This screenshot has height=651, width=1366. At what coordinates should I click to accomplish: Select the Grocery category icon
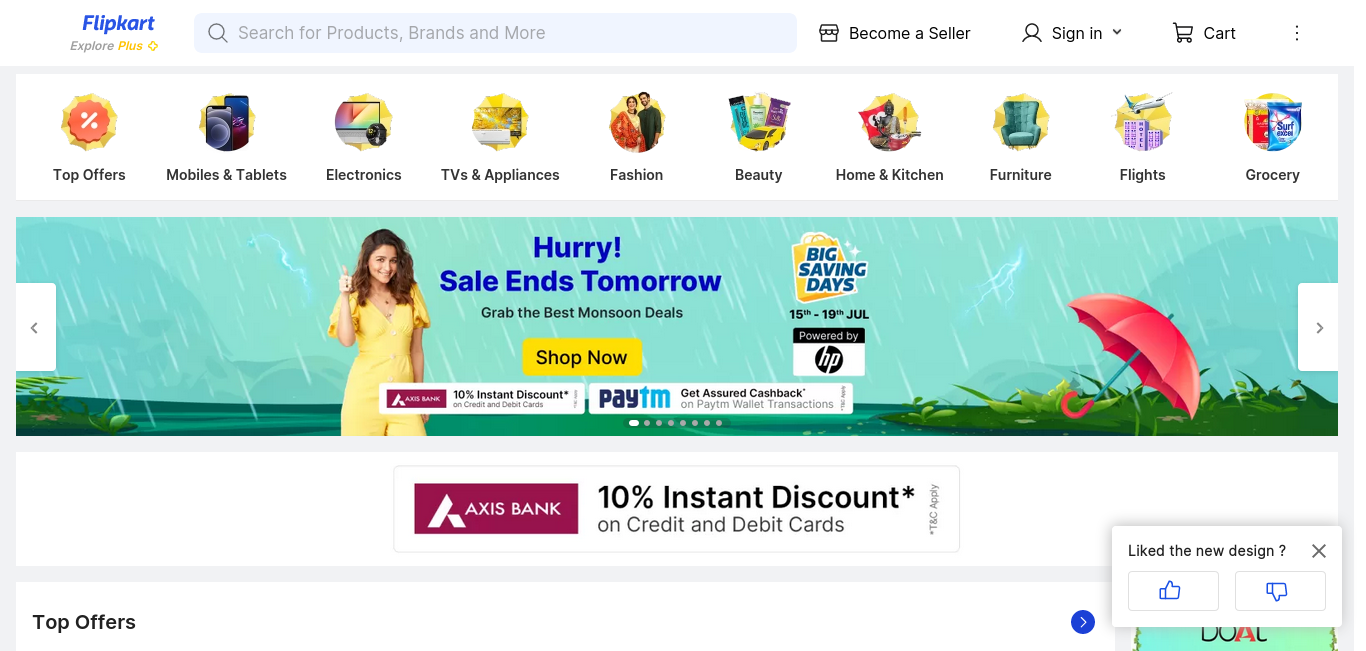pyautogui.click(x=1273, y=123)
